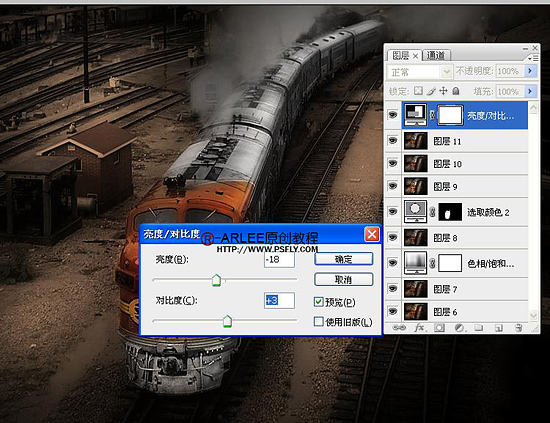Expand the 不透明度 opacity arrow
This screenshot has width=550, height=423.
point(530,71)
